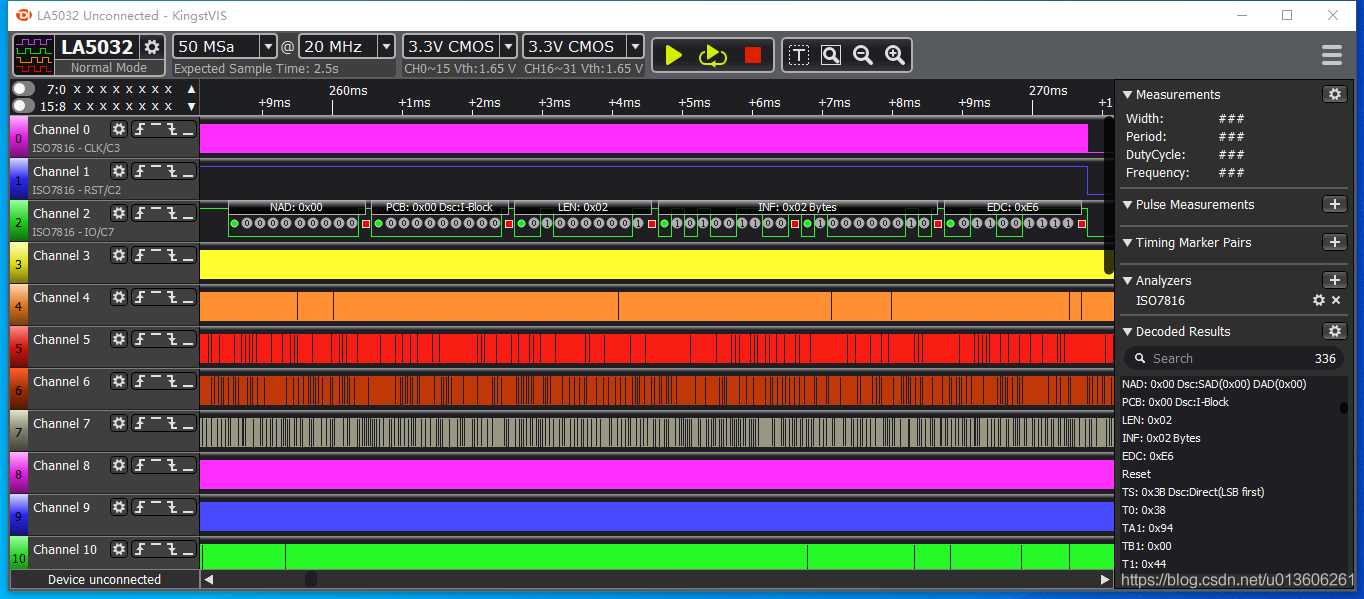The width and height of the screenshot is (1364, 599).
Task: Click the search magnifier in Decoded Results
Action: 1139,358
